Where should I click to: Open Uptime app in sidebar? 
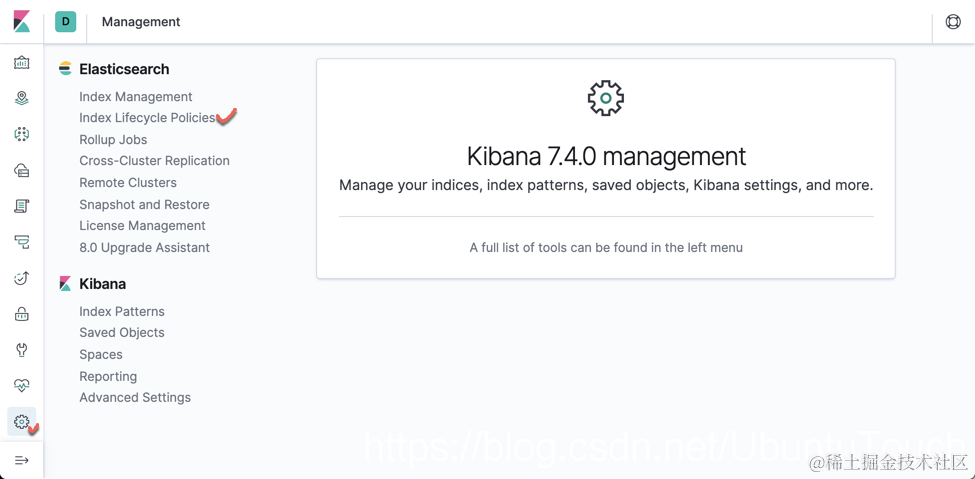[22, 278]
